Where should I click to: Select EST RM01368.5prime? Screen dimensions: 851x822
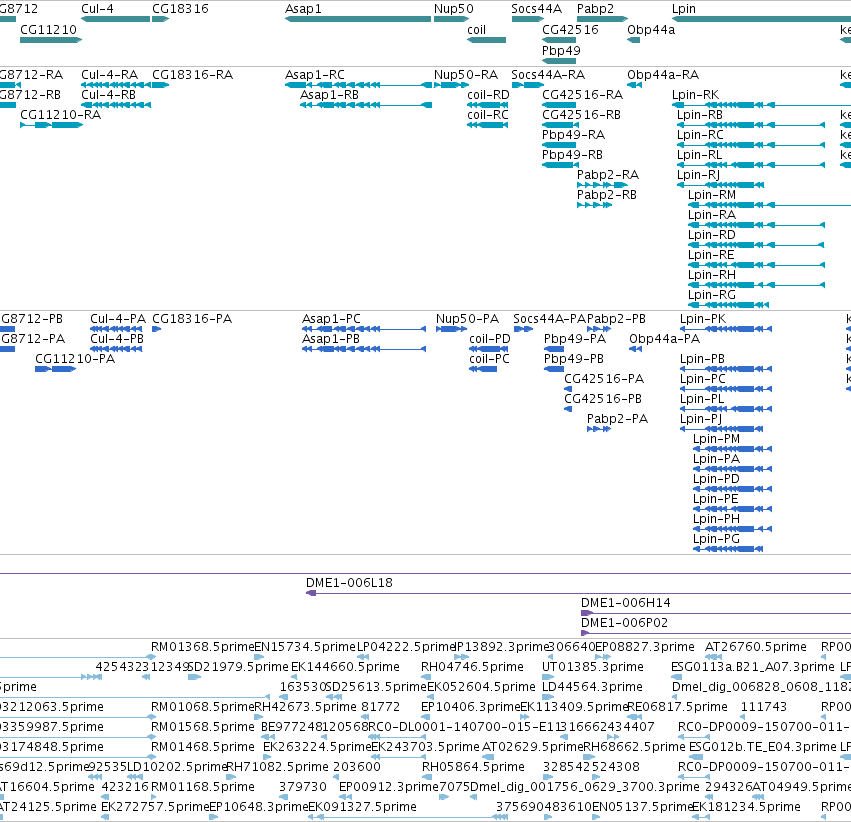202,647
